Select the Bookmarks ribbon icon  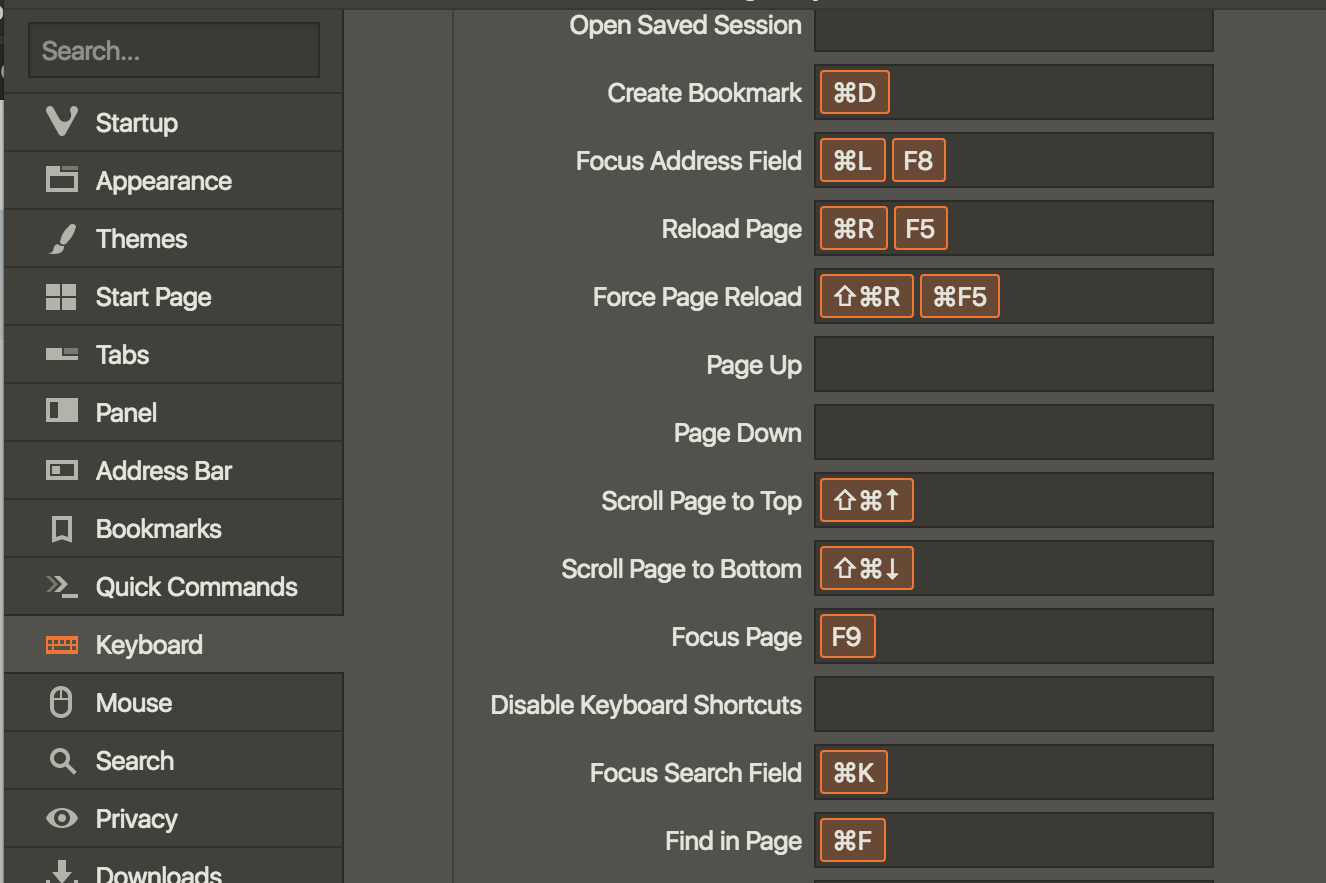pos(62,529)
